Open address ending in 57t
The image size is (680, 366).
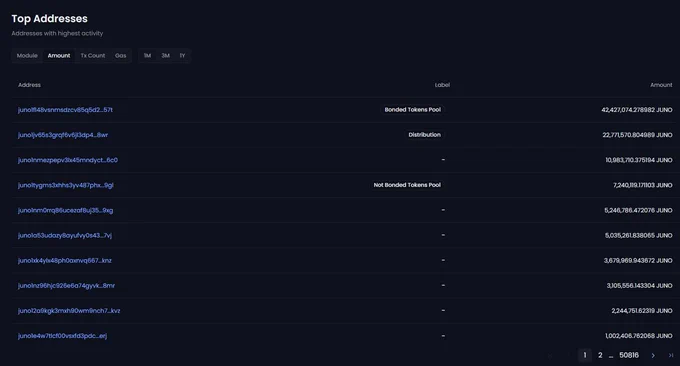[x=65, y=110]
